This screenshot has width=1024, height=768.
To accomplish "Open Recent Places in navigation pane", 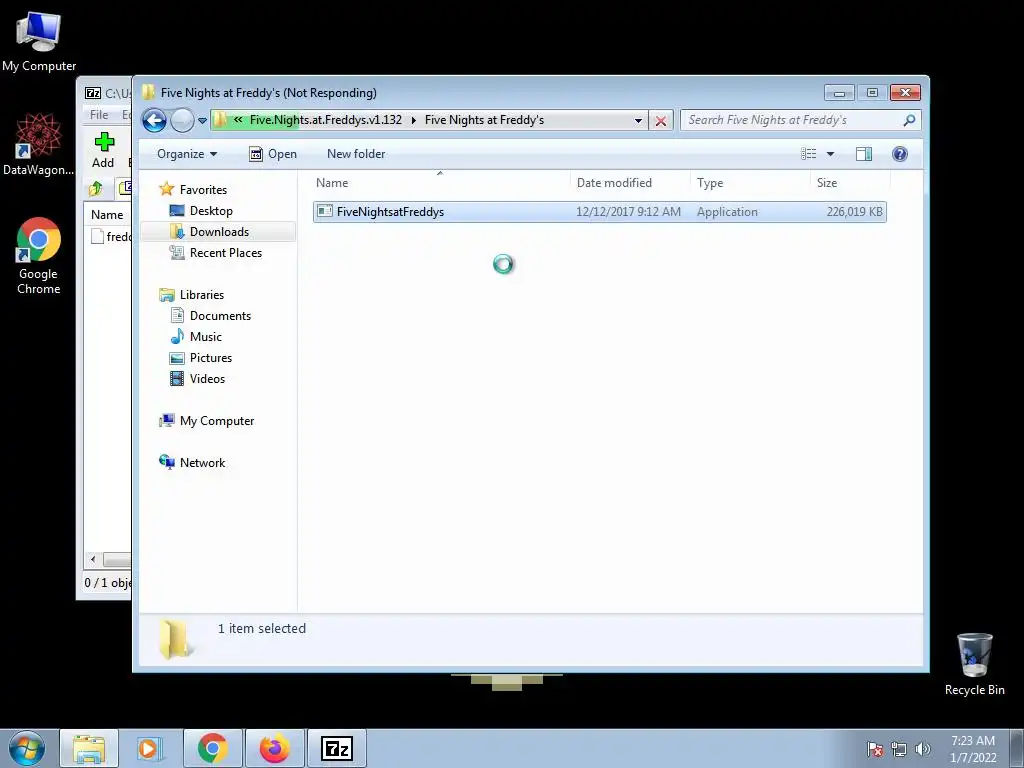I will pyautogui.click(x=225, y=253).
